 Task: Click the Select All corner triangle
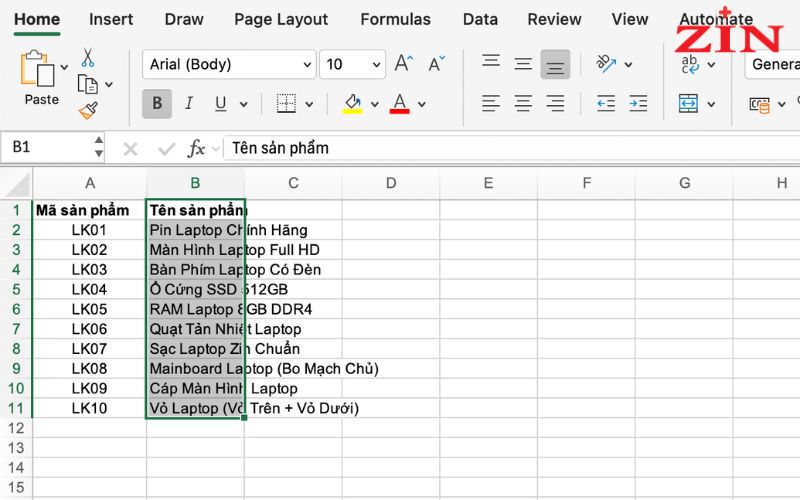tap(17, 184)
